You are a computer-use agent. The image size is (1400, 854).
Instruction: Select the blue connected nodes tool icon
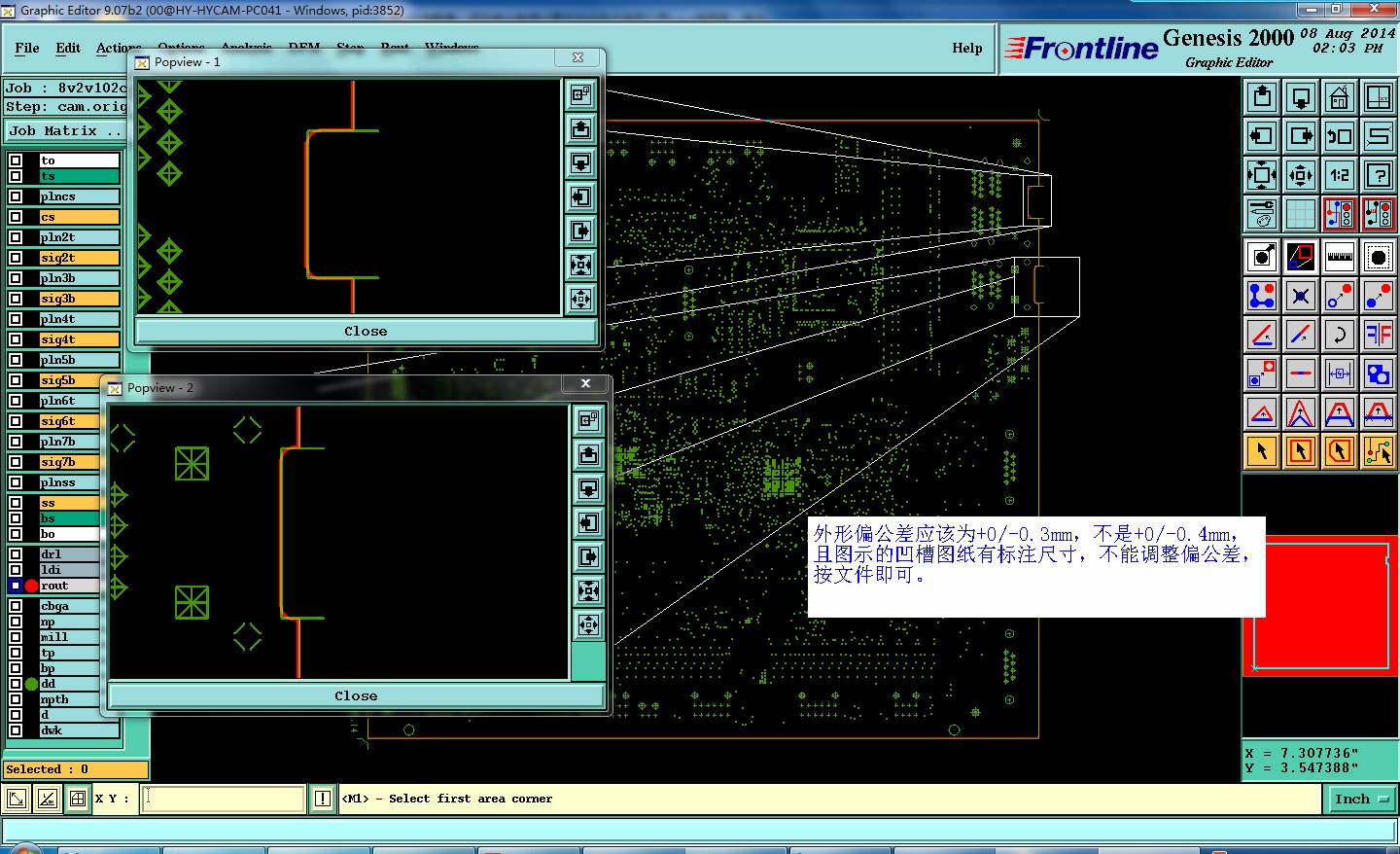tap(1262, 296)
